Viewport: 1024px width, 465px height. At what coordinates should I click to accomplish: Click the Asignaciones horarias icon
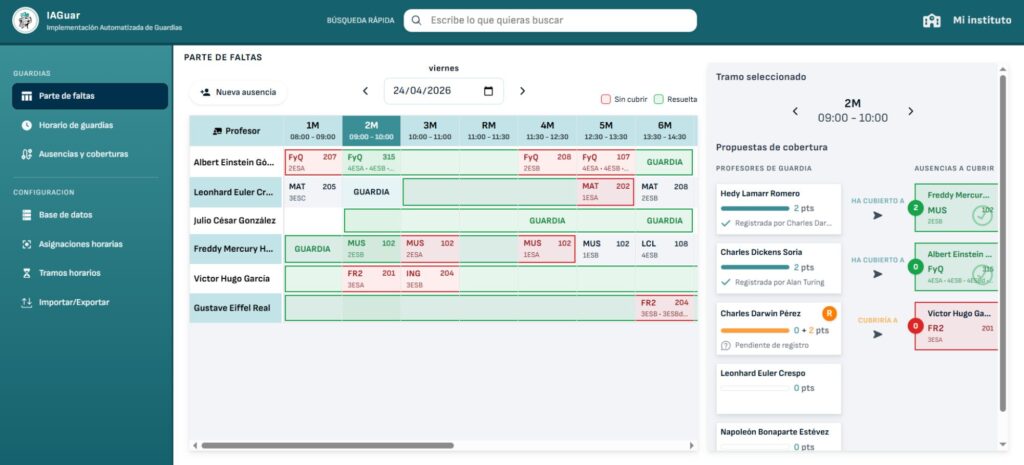[x=27, y=244]
